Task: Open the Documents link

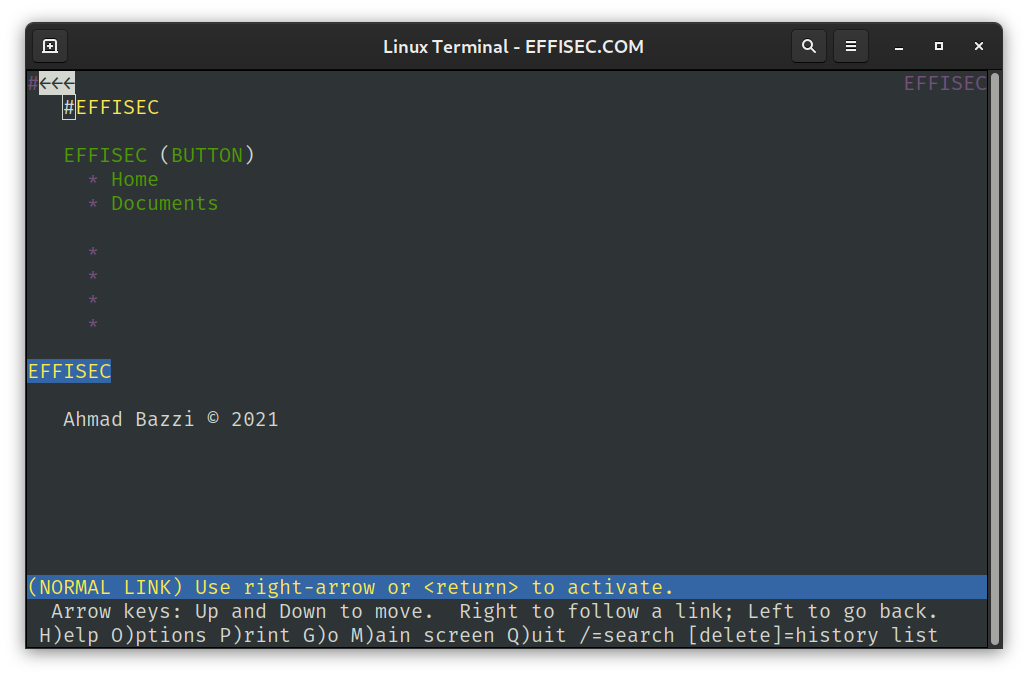Action: [165, 203]
